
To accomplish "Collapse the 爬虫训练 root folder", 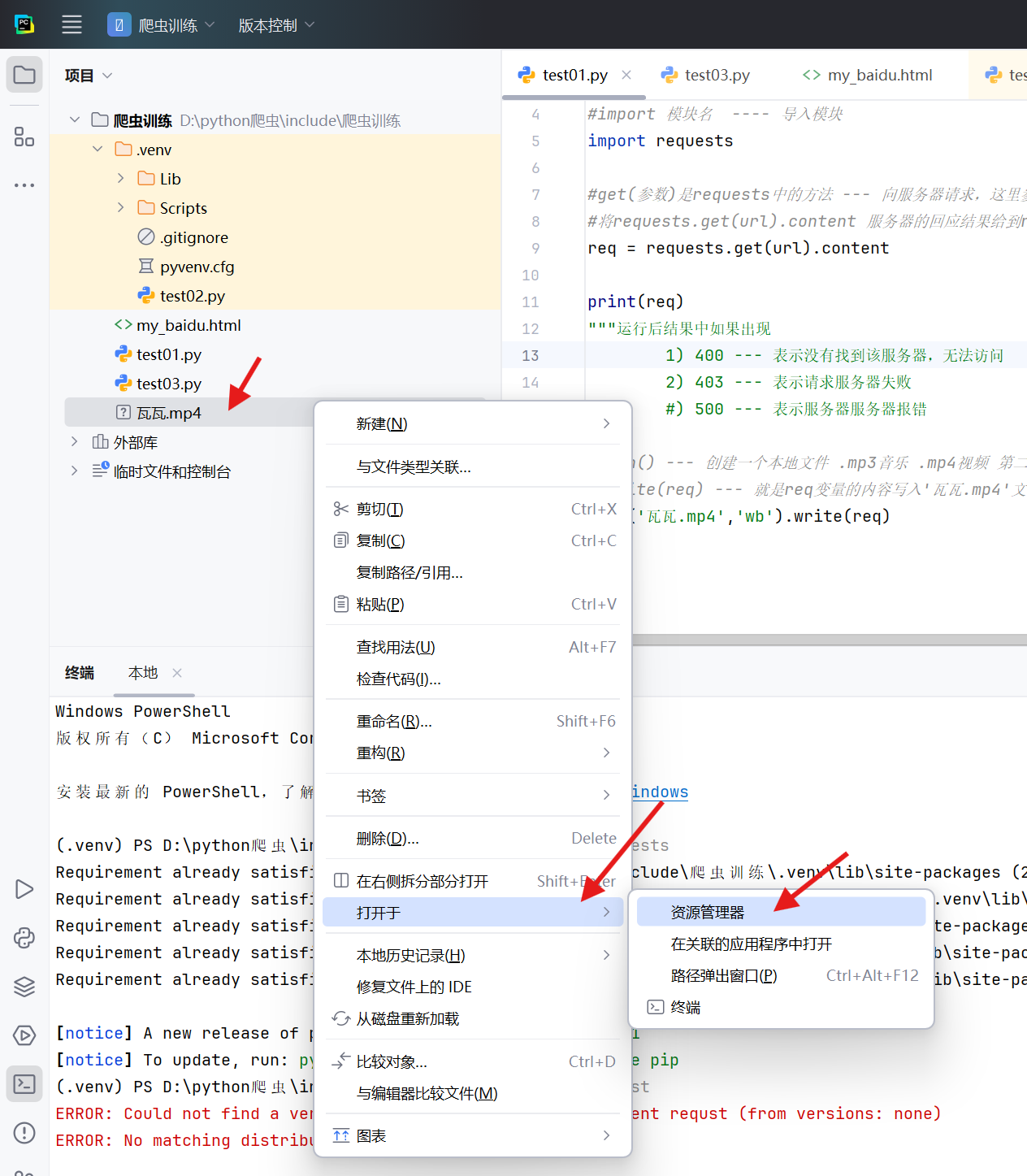I will (x=75, y=120).
